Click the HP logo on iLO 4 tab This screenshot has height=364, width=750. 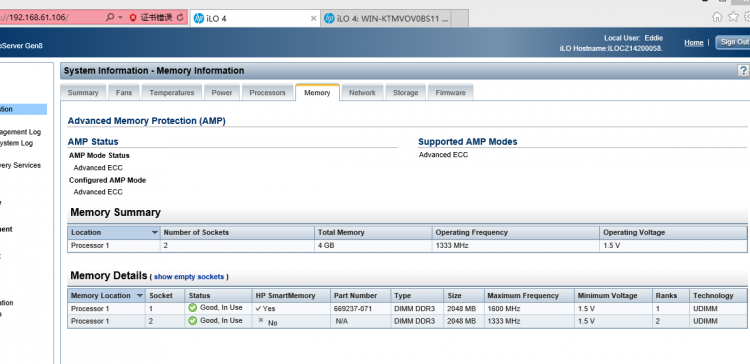199,18
